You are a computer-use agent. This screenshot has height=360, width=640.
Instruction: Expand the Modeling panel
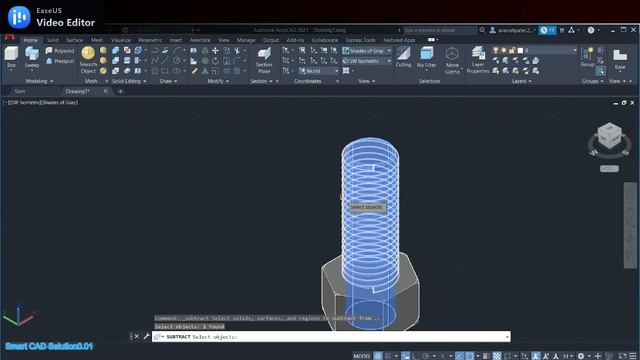(39, 81)
